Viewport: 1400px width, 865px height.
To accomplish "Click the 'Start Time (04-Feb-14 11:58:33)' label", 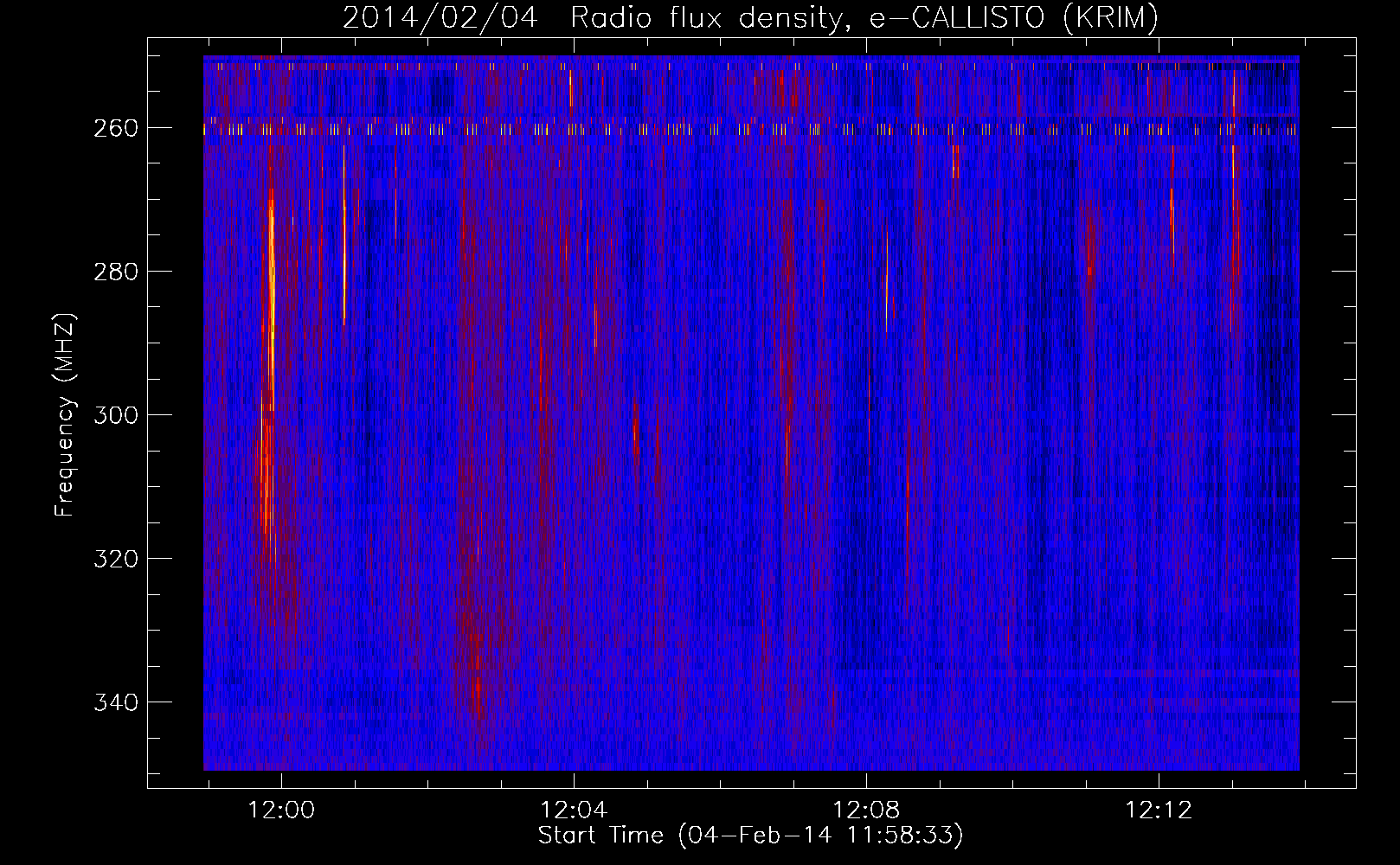I will pos(750,836).
